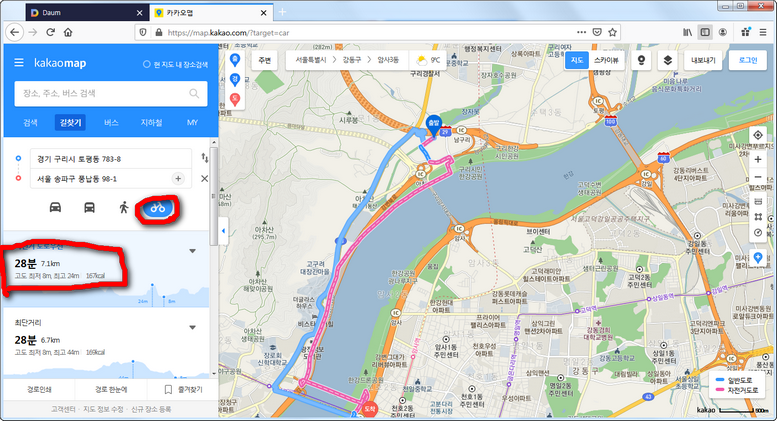
Task: Open the 지하철 tab
Action: coord(151,122)
